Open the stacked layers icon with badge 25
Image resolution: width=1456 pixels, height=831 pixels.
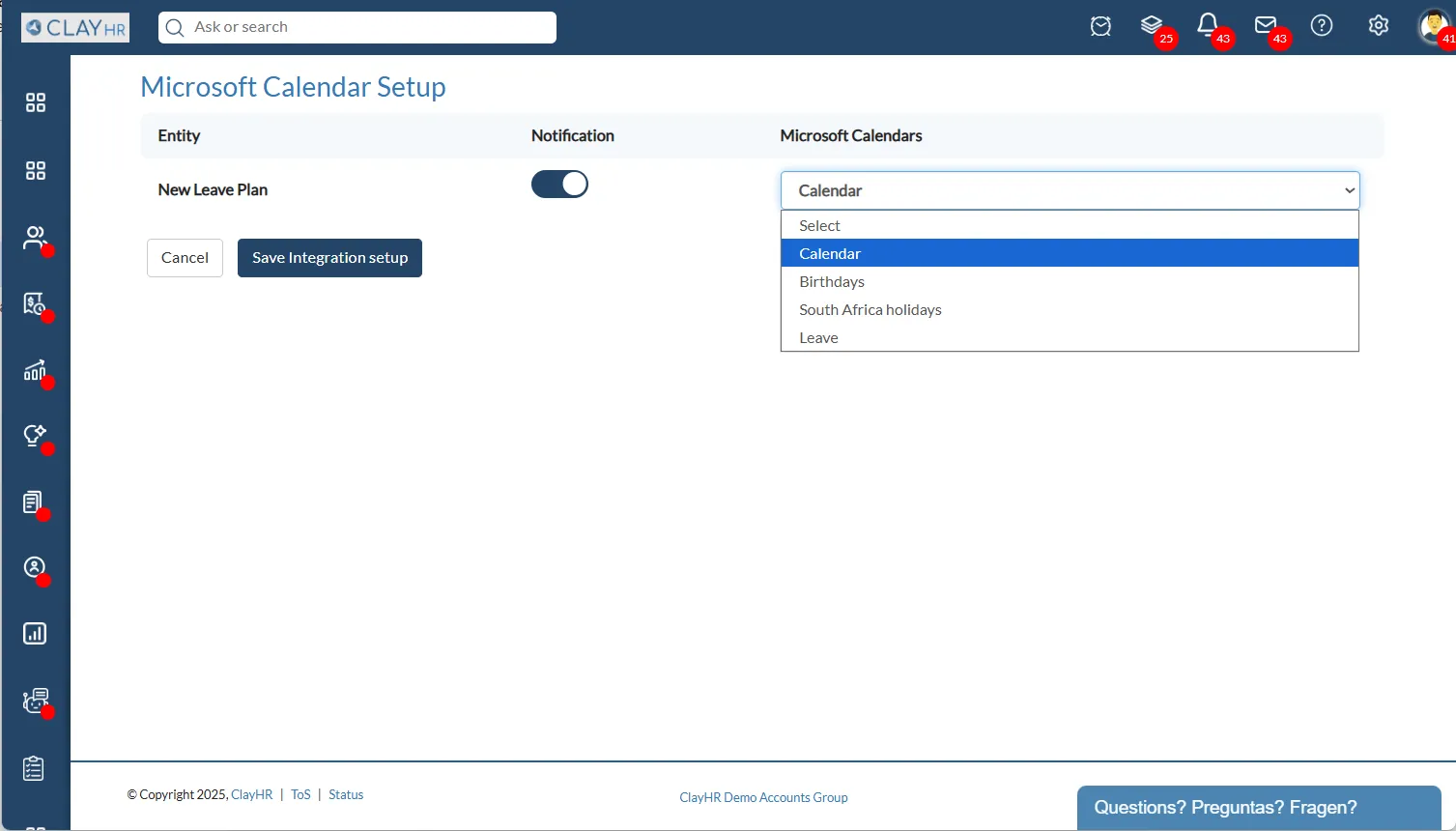1152,26
